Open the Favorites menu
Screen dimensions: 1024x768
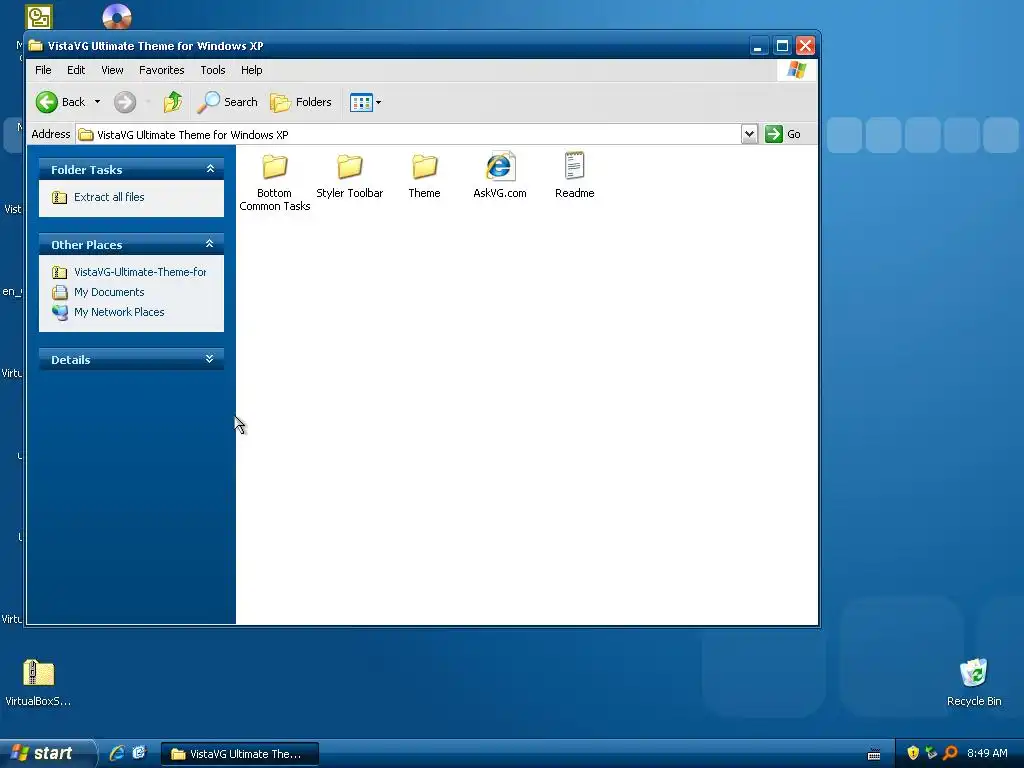tap(161, 70)
